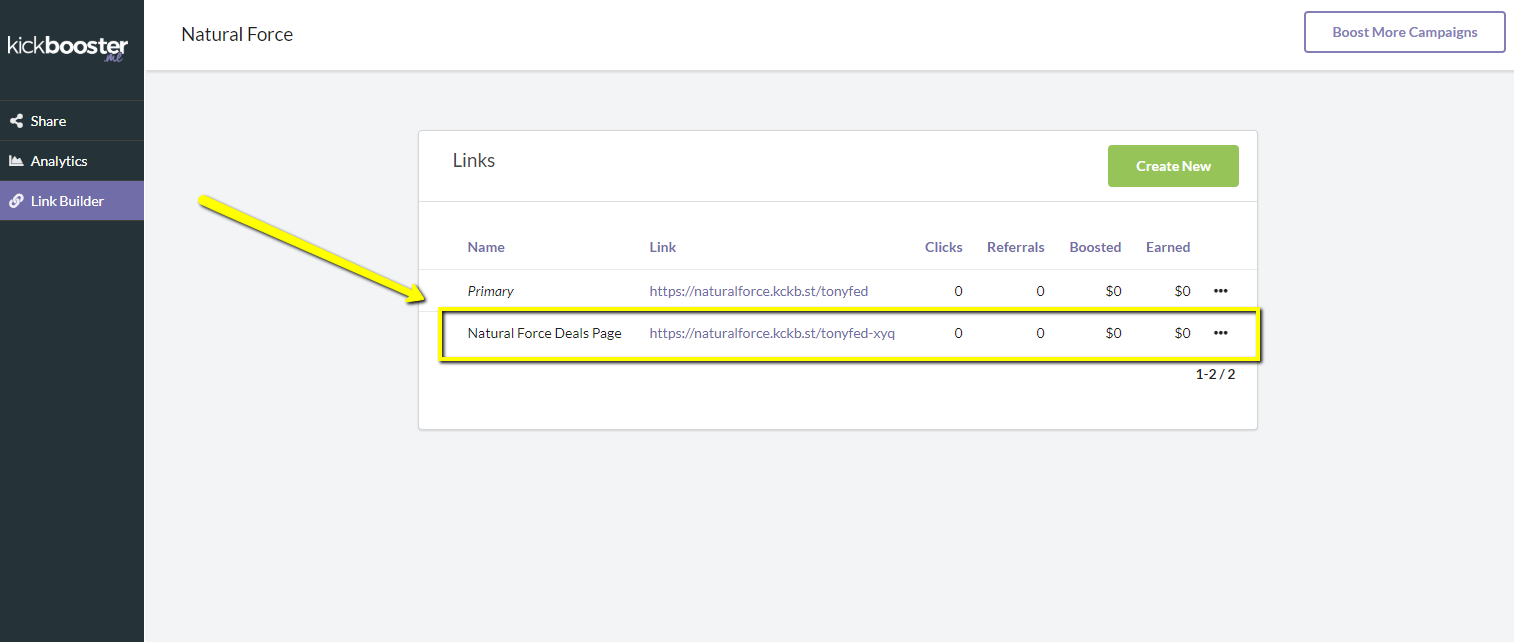Viewport: 1514px width, 642px height.
Task: Click the Boosted column header
Action: tap(1095, 247)
